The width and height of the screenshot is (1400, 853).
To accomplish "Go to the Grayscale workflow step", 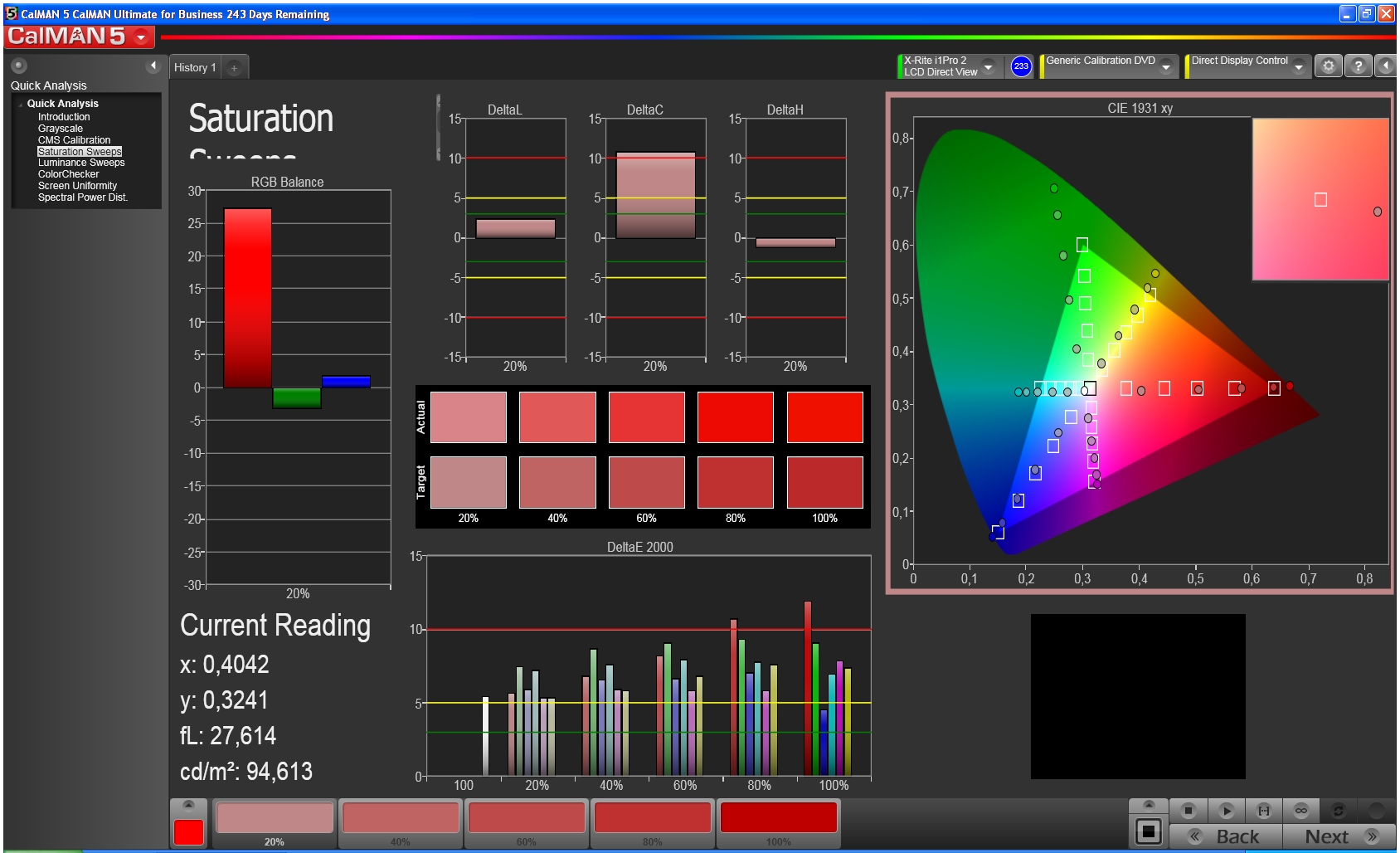I will 61,129.
